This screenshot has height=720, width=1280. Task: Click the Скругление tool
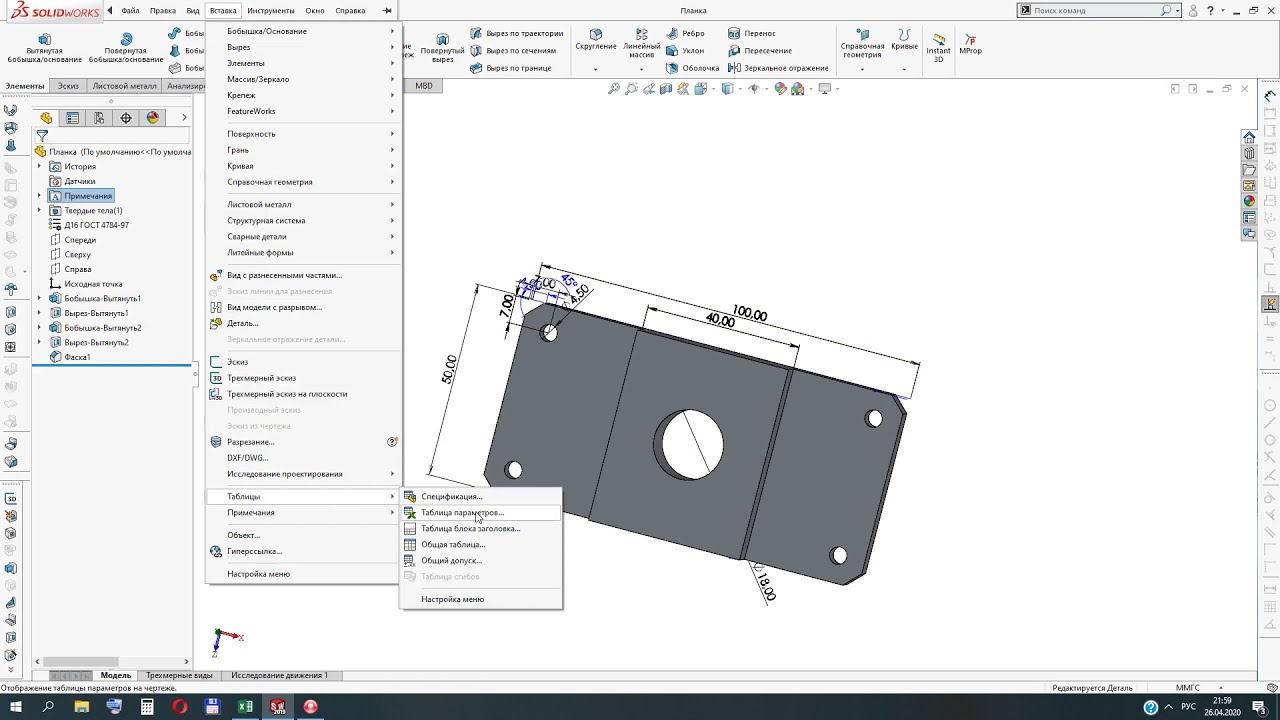pyautogui.click(x=596, y=42)
